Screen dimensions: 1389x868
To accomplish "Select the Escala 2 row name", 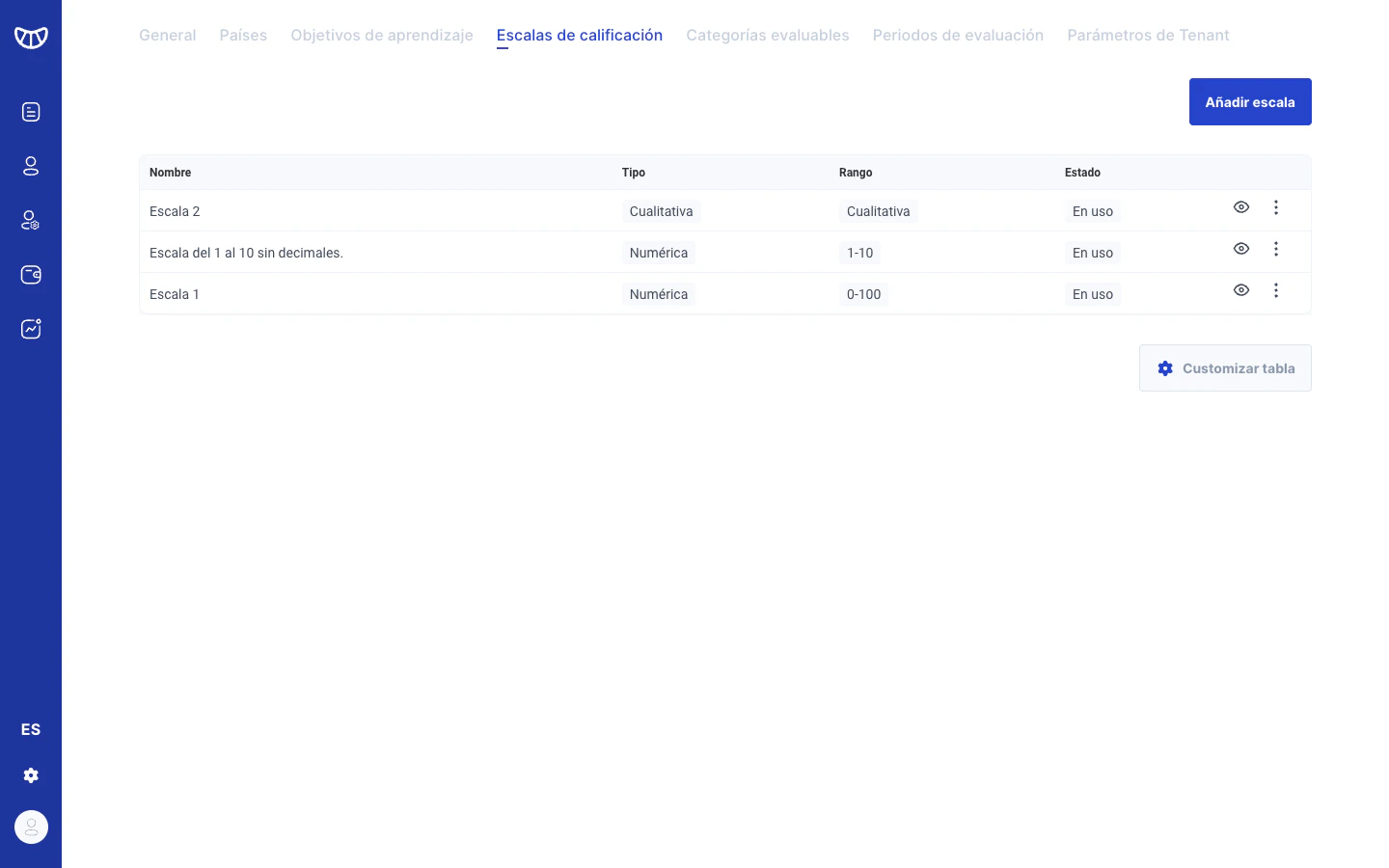I will (x=175, y=211).
